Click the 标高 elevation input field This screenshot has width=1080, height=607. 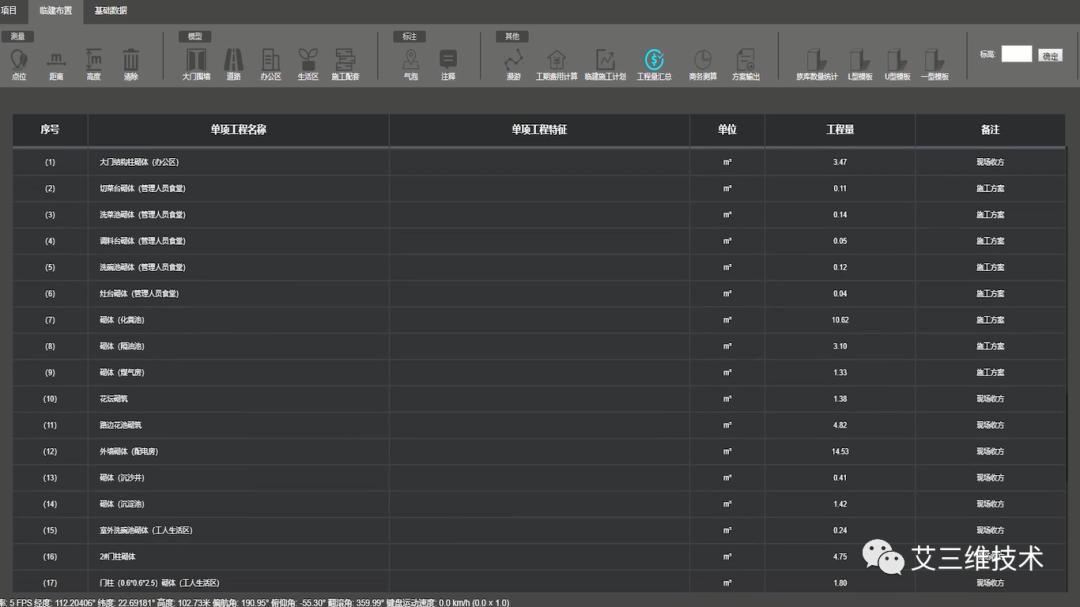[1016, 54]
